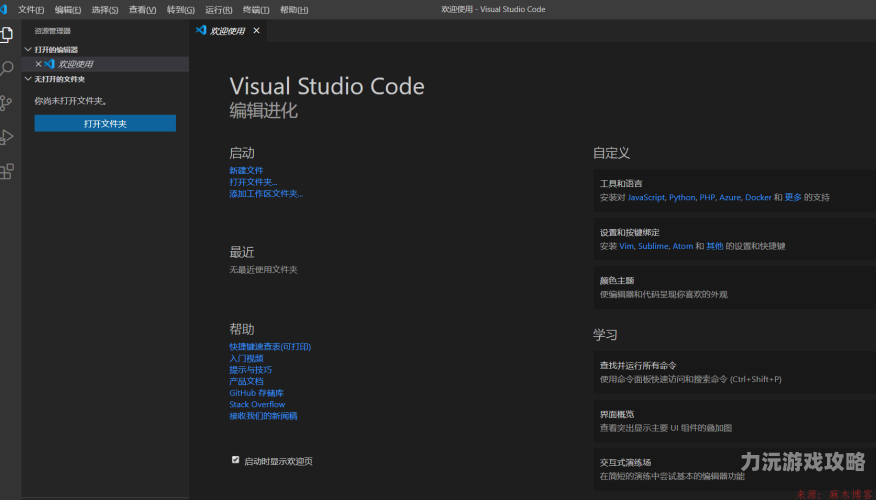Open 快捷键速查表(可打印) link
Viewport: 876px width, 500px height.
(x=270, y=347)
